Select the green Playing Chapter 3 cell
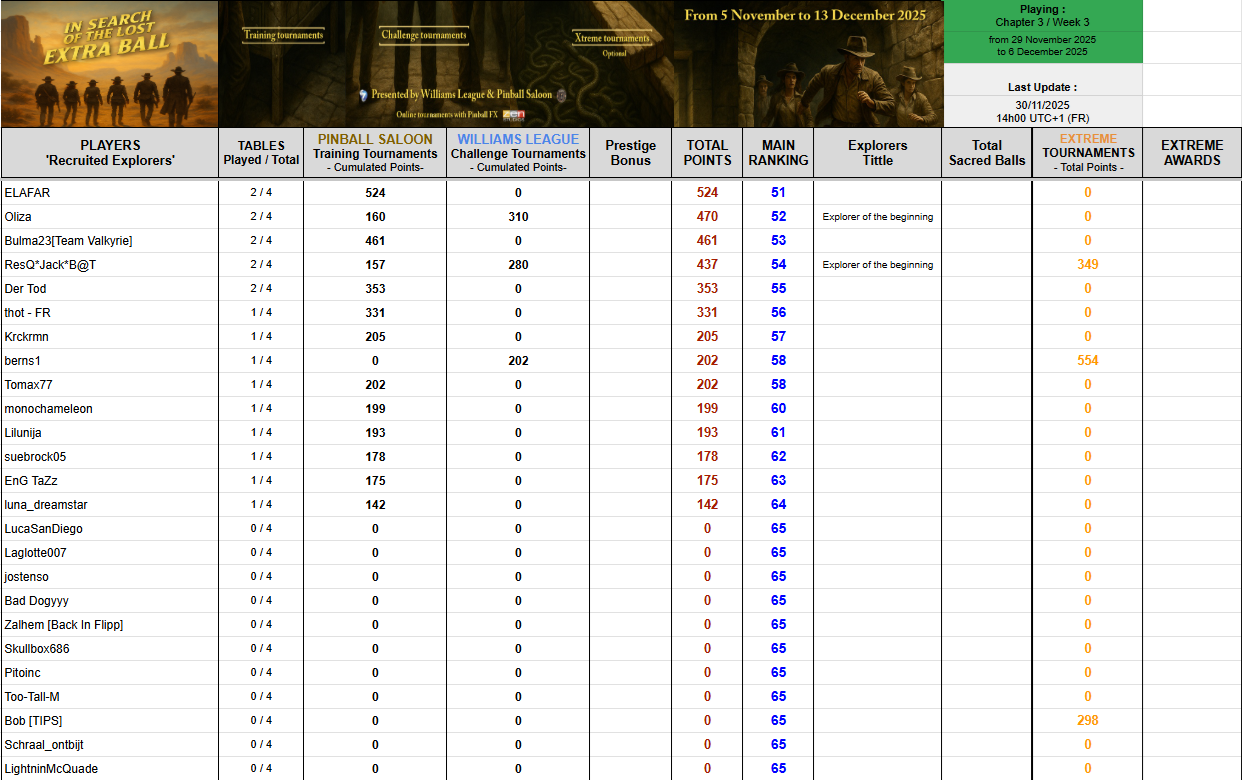 click(1043, 16)
